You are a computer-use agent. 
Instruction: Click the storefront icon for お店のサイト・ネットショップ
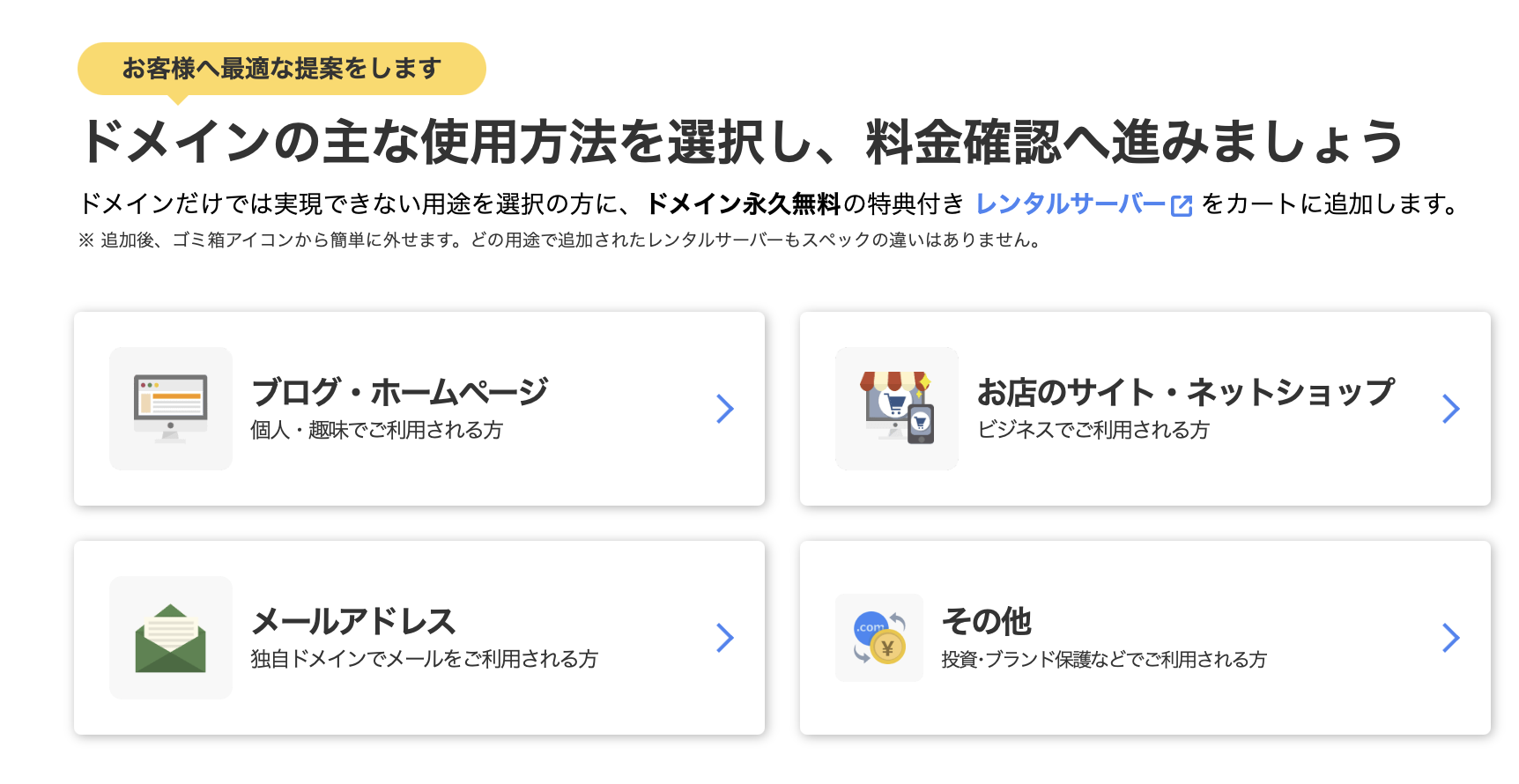coord(896,407)
